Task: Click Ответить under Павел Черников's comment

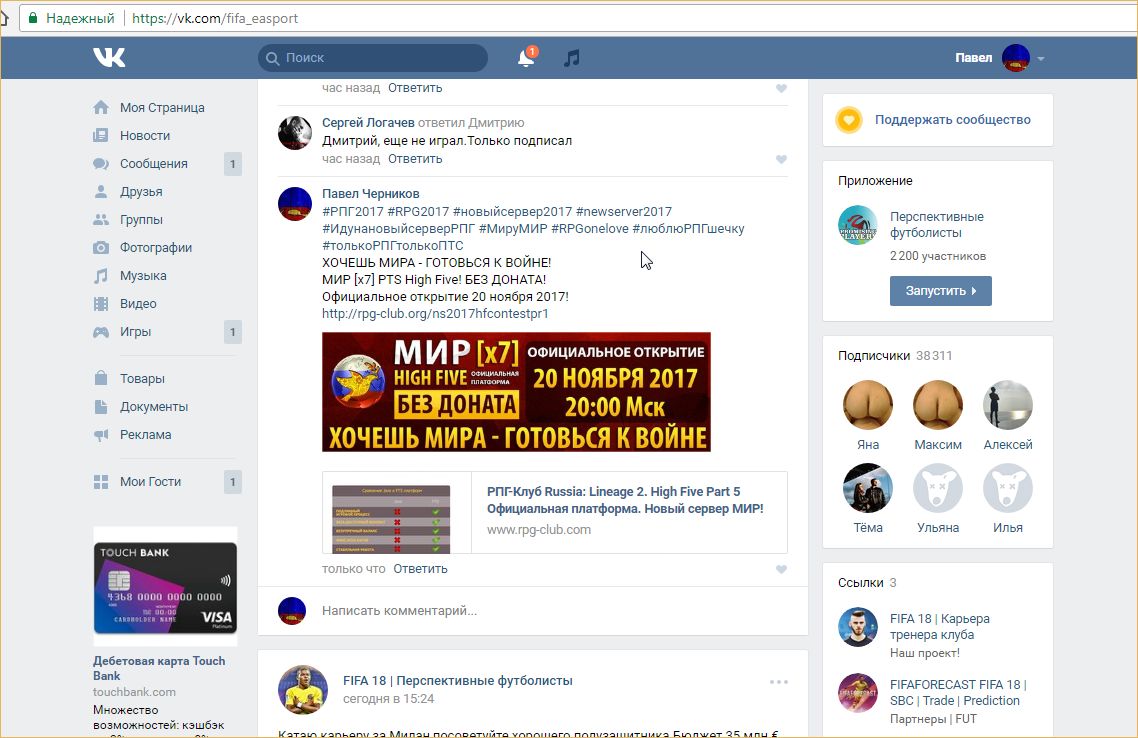Action: click(420, 569)
